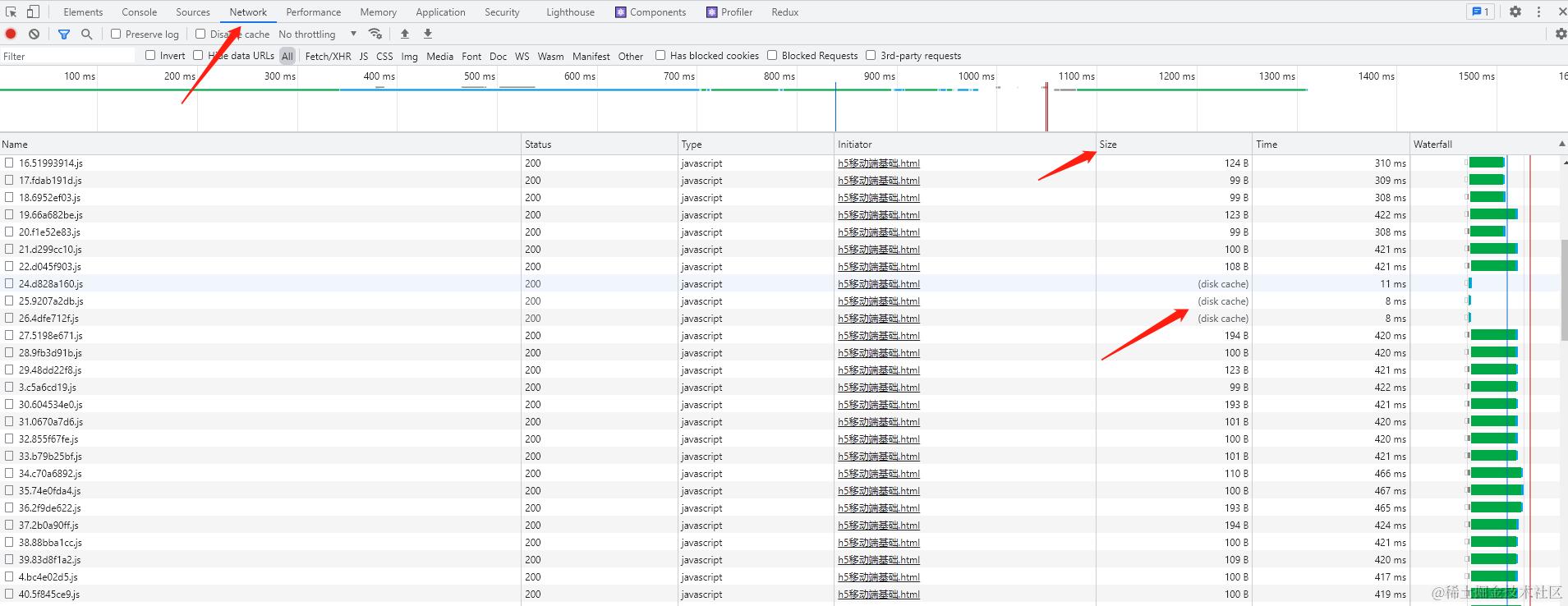Viewport: 1568px width, 606px height.
Task: Click the export HAR download arrow
Action: (428, 34)
